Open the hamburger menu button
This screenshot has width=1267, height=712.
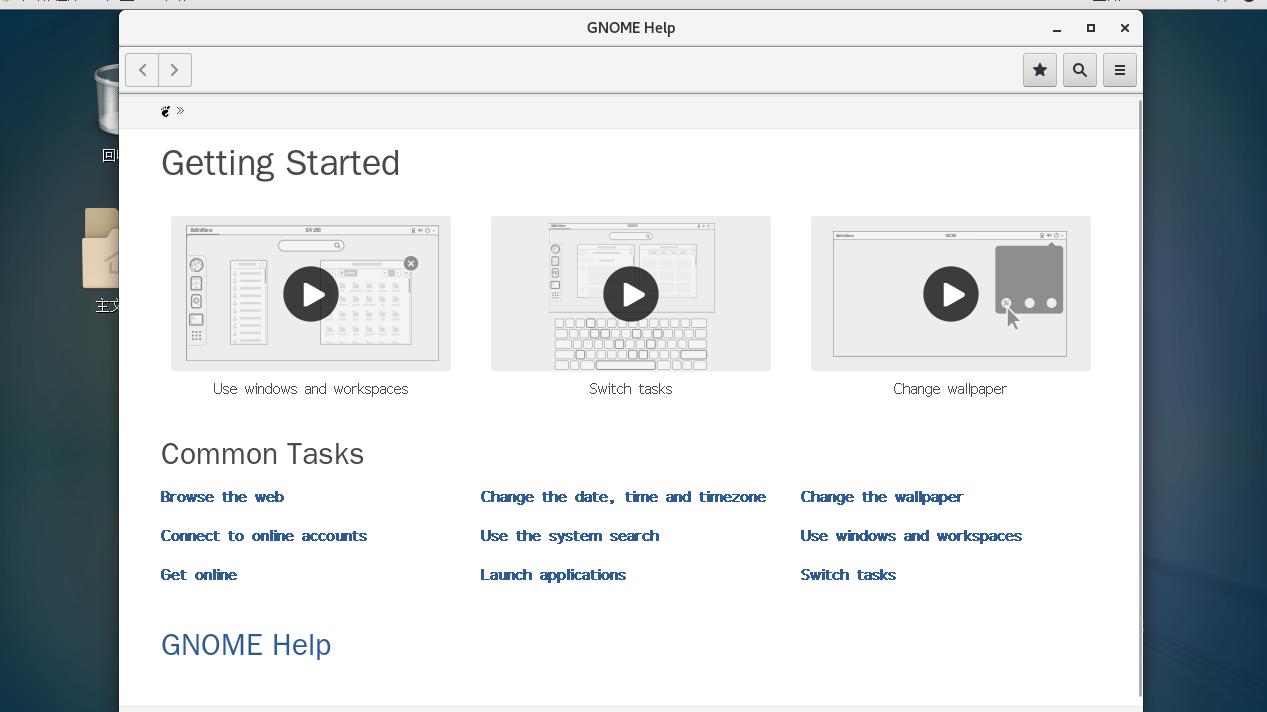click(1120, 70)
